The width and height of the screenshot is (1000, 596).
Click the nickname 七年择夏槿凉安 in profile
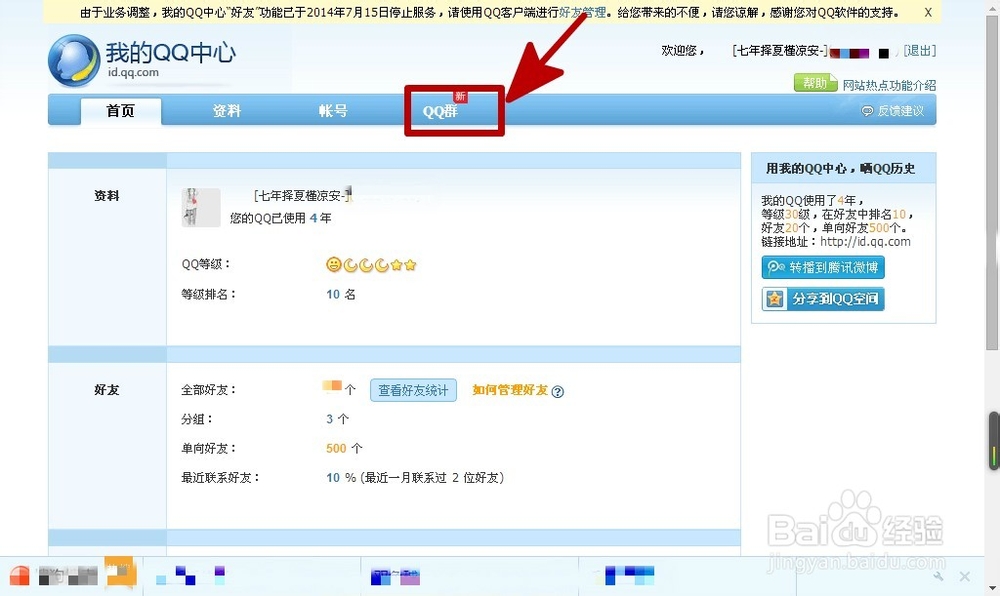point(301,196)
